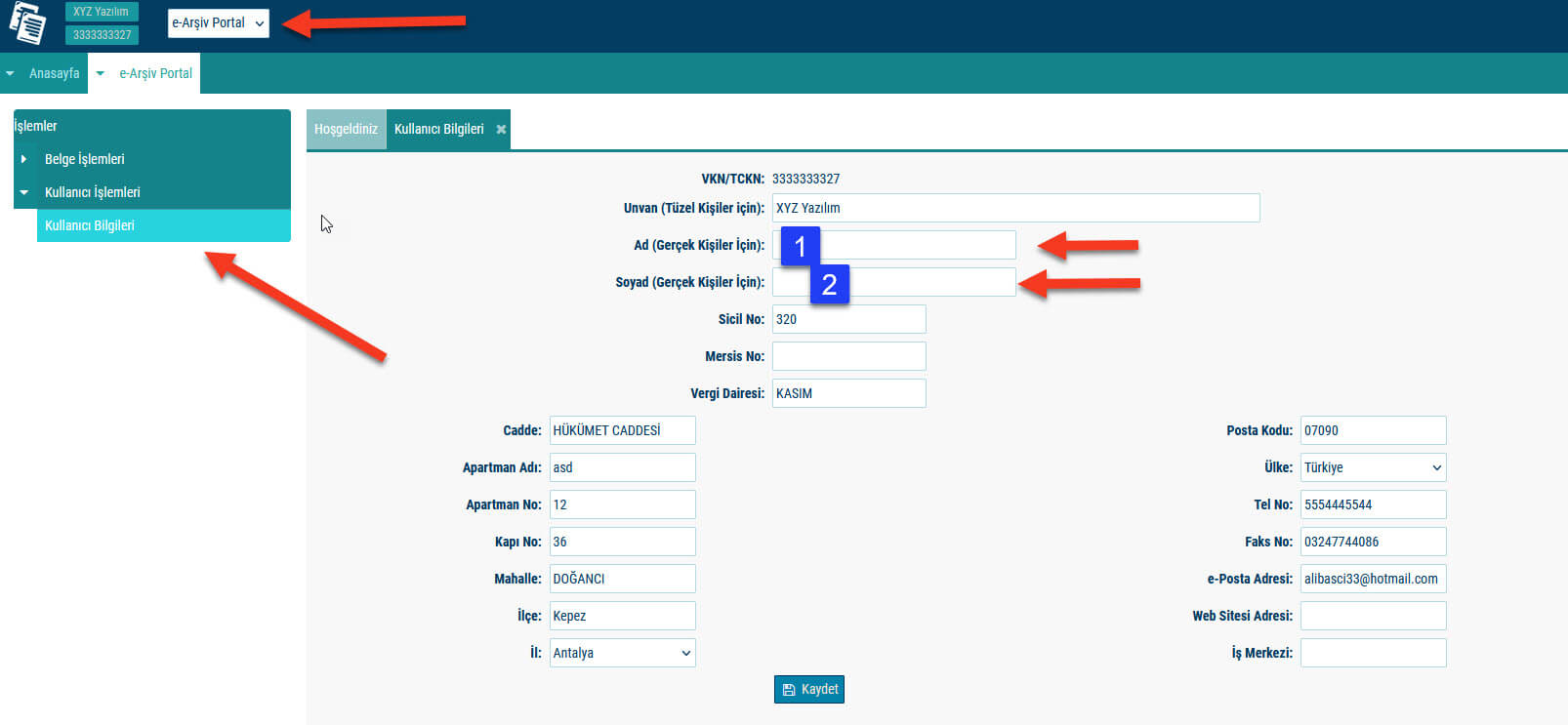
Task: Open the e-Arşiv Portal menu item
Action: [155, 73]
